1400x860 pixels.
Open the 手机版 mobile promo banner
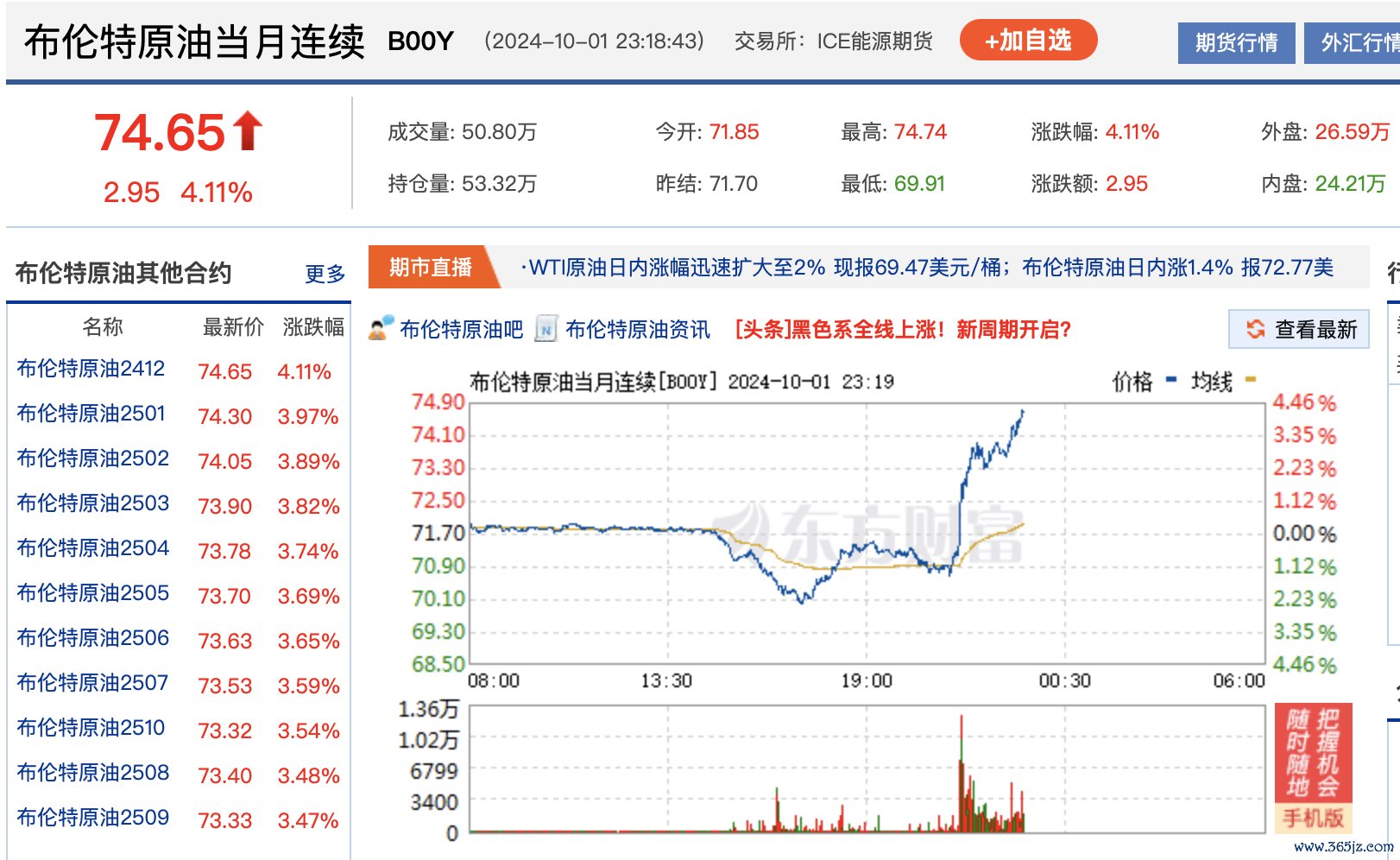point(1313,767)
